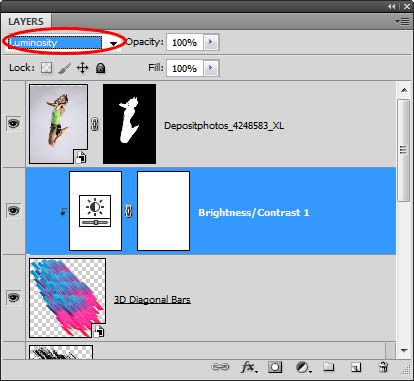Viewport: 414px width, 381px height.
Task: Click the clipping mask arrow on Brightness/Contrast 1
Action: coord(63,211)
